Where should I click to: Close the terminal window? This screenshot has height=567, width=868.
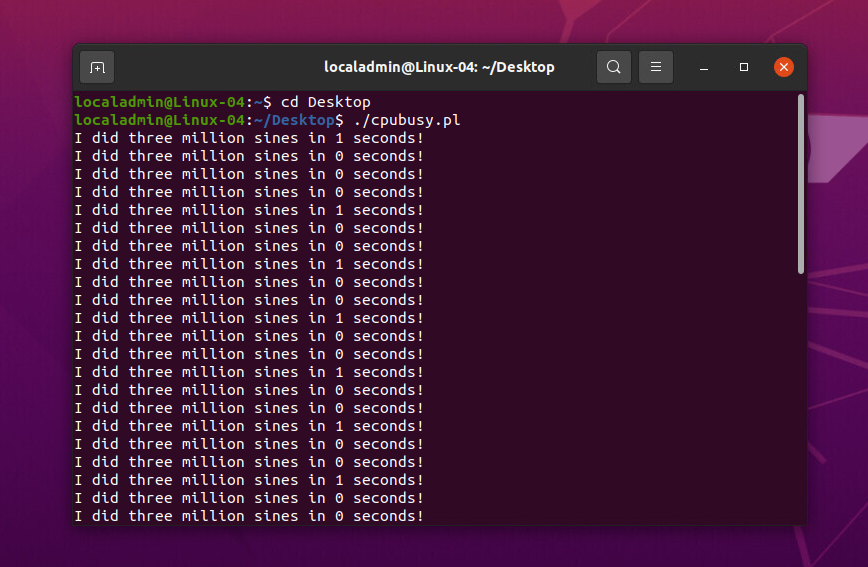(x=783, y=67)
